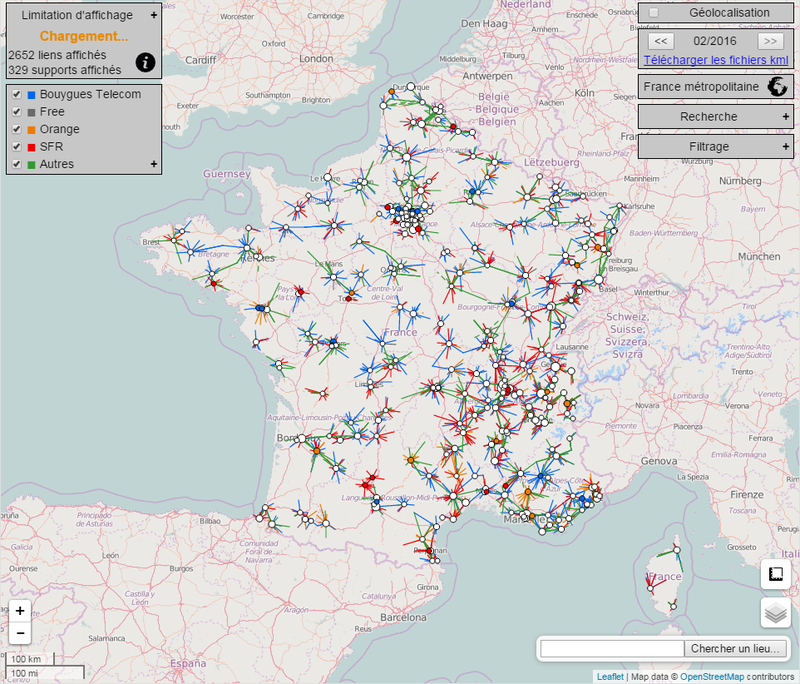Click the Chercher un lieu button
This screenshot has width=800, height=684.
coord(737,647)
